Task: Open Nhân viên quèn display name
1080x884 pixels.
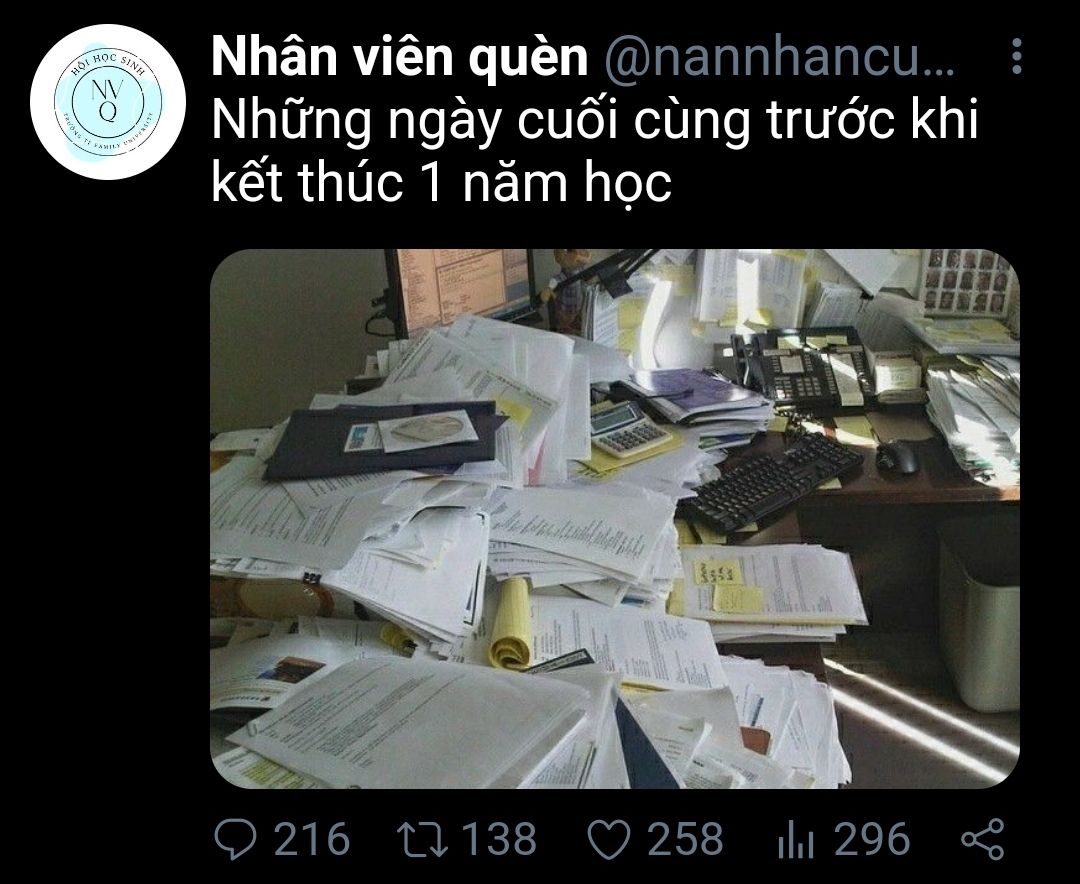Action: 399,58
